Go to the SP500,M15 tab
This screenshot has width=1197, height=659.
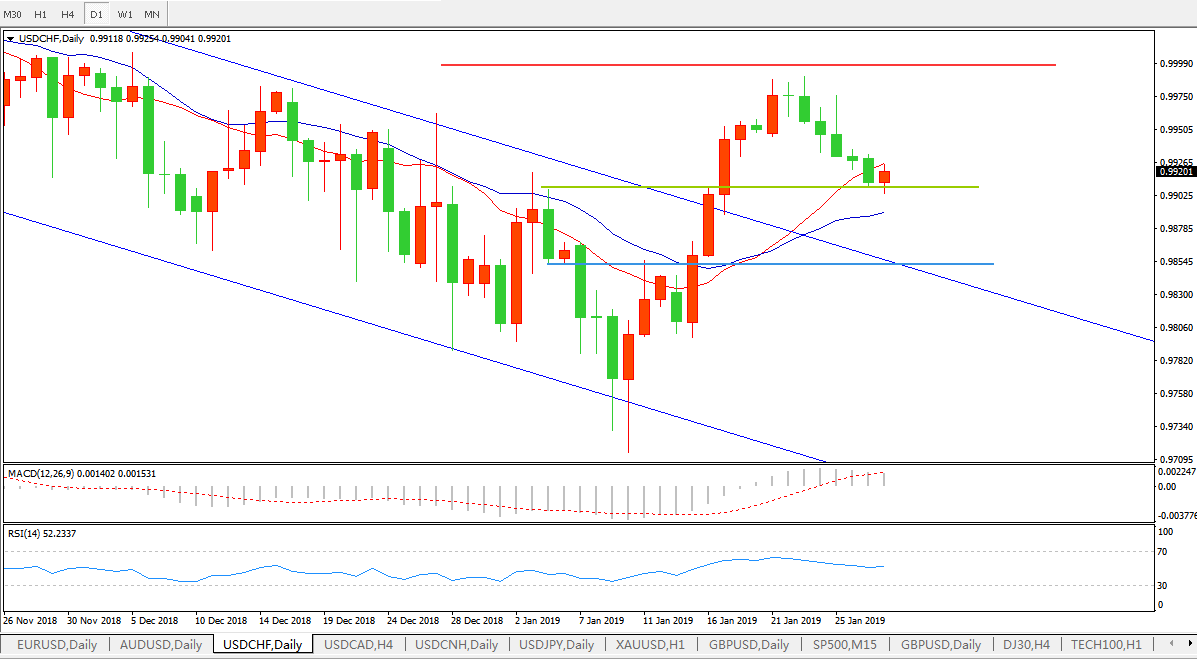[845, 644]
